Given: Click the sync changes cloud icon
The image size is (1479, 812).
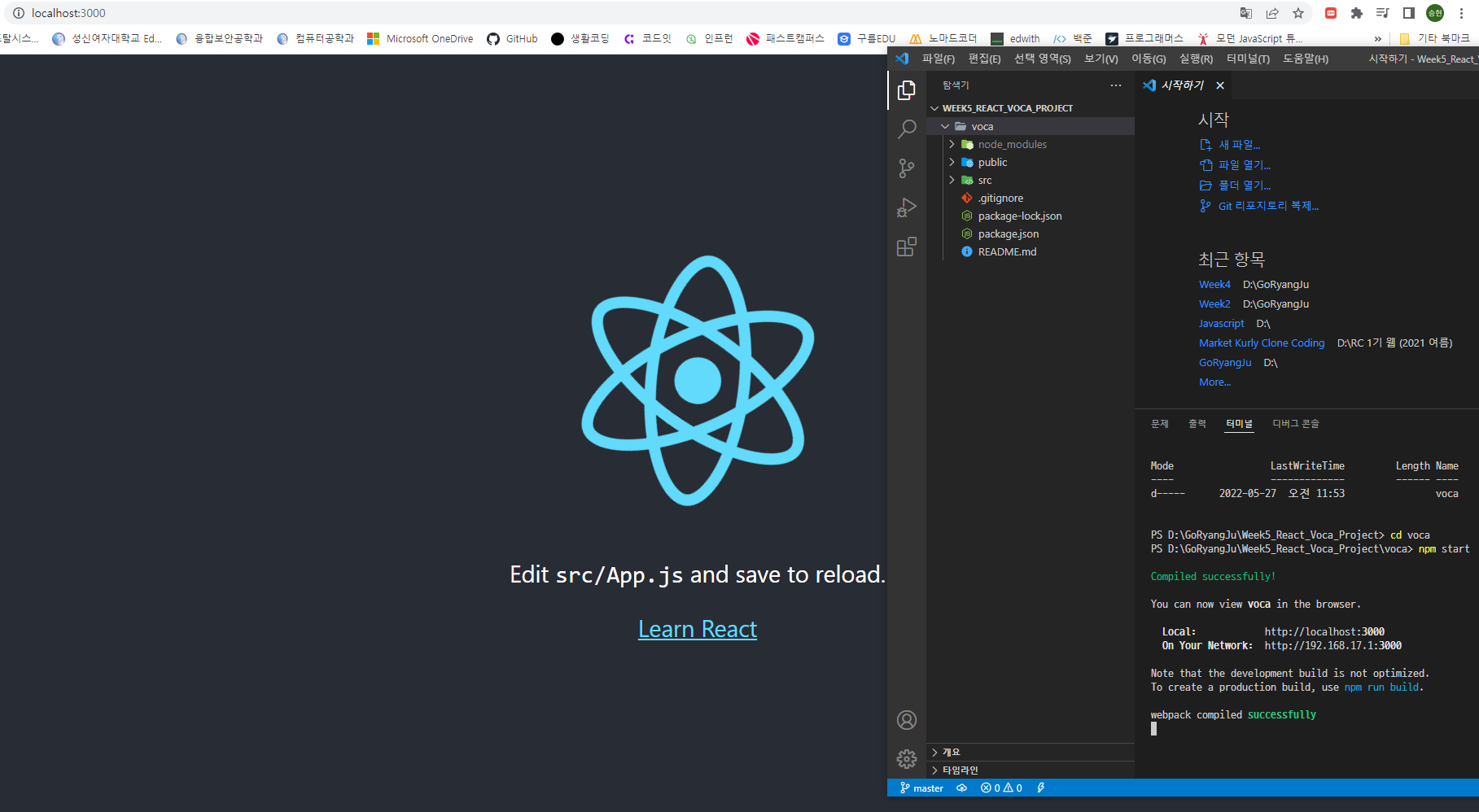Looking at the screenshot, I should [961, 788].
